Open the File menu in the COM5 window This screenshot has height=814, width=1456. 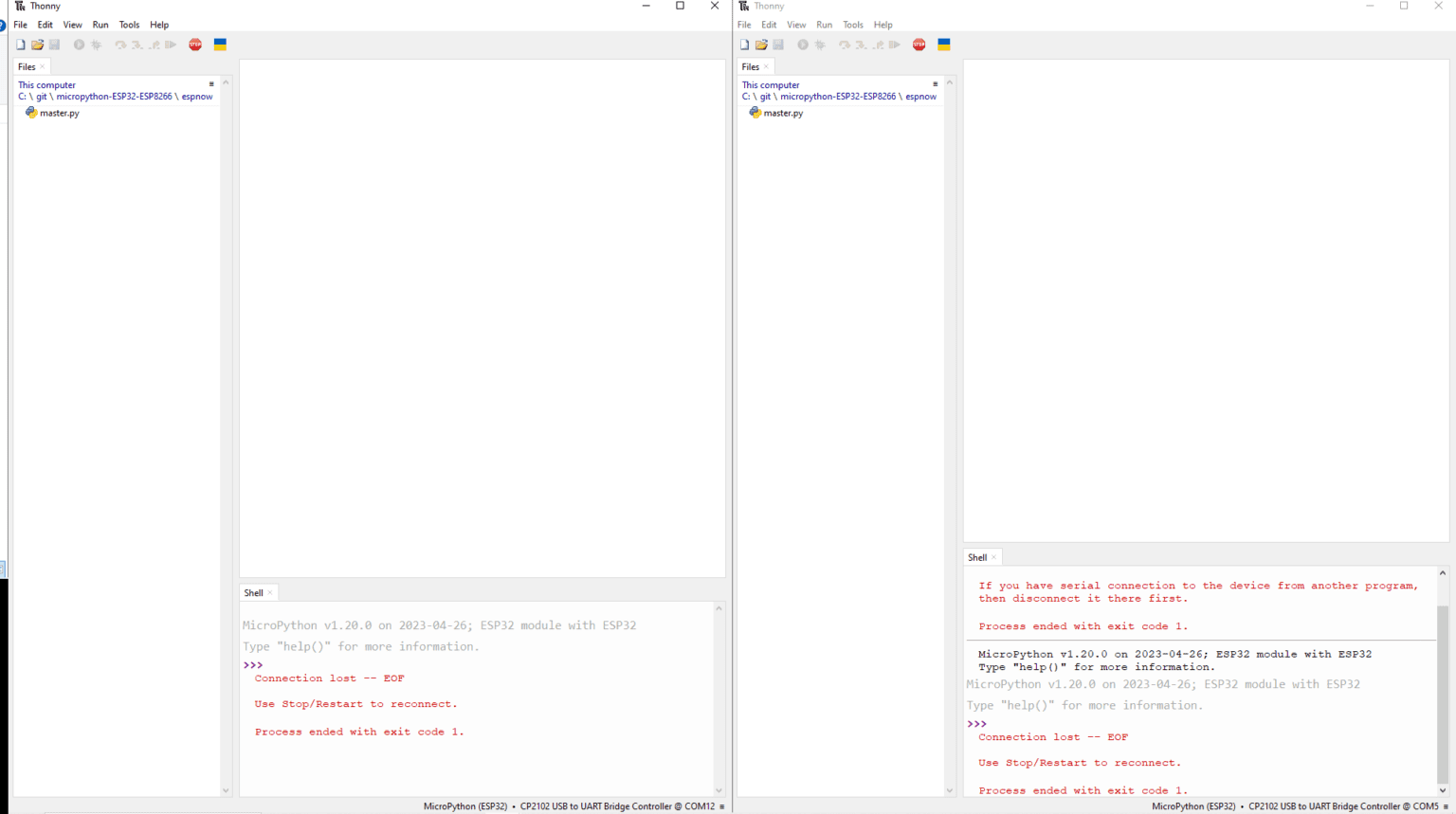click(x=744, y=25)
